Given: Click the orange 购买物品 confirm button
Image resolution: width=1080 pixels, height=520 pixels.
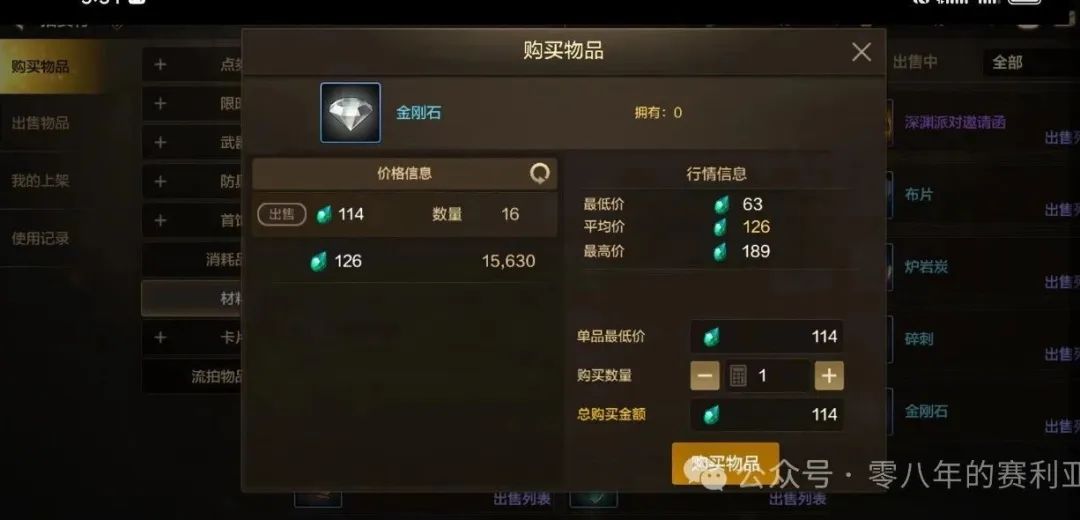Looking at the screenshot, I should (725, 463).
